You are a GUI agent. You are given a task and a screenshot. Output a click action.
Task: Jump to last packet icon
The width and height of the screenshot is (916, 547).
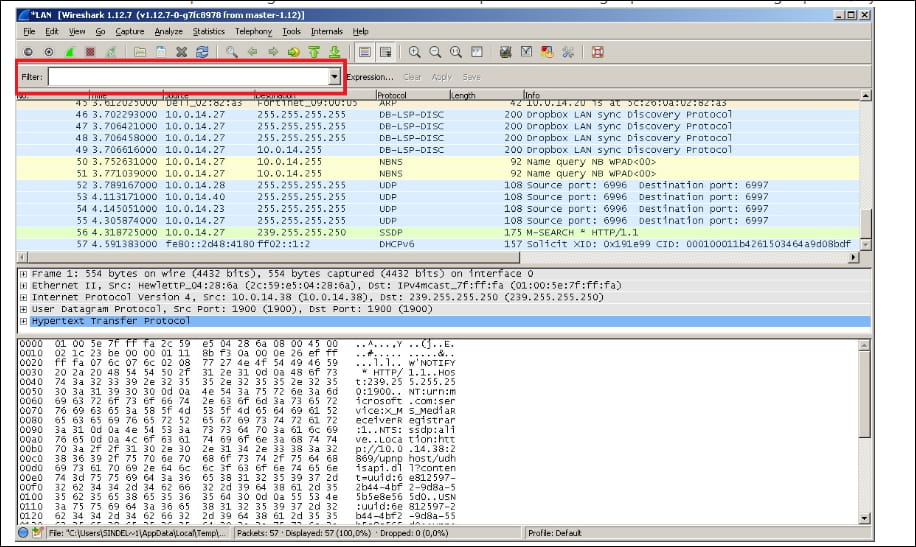[x=335, y=52]
